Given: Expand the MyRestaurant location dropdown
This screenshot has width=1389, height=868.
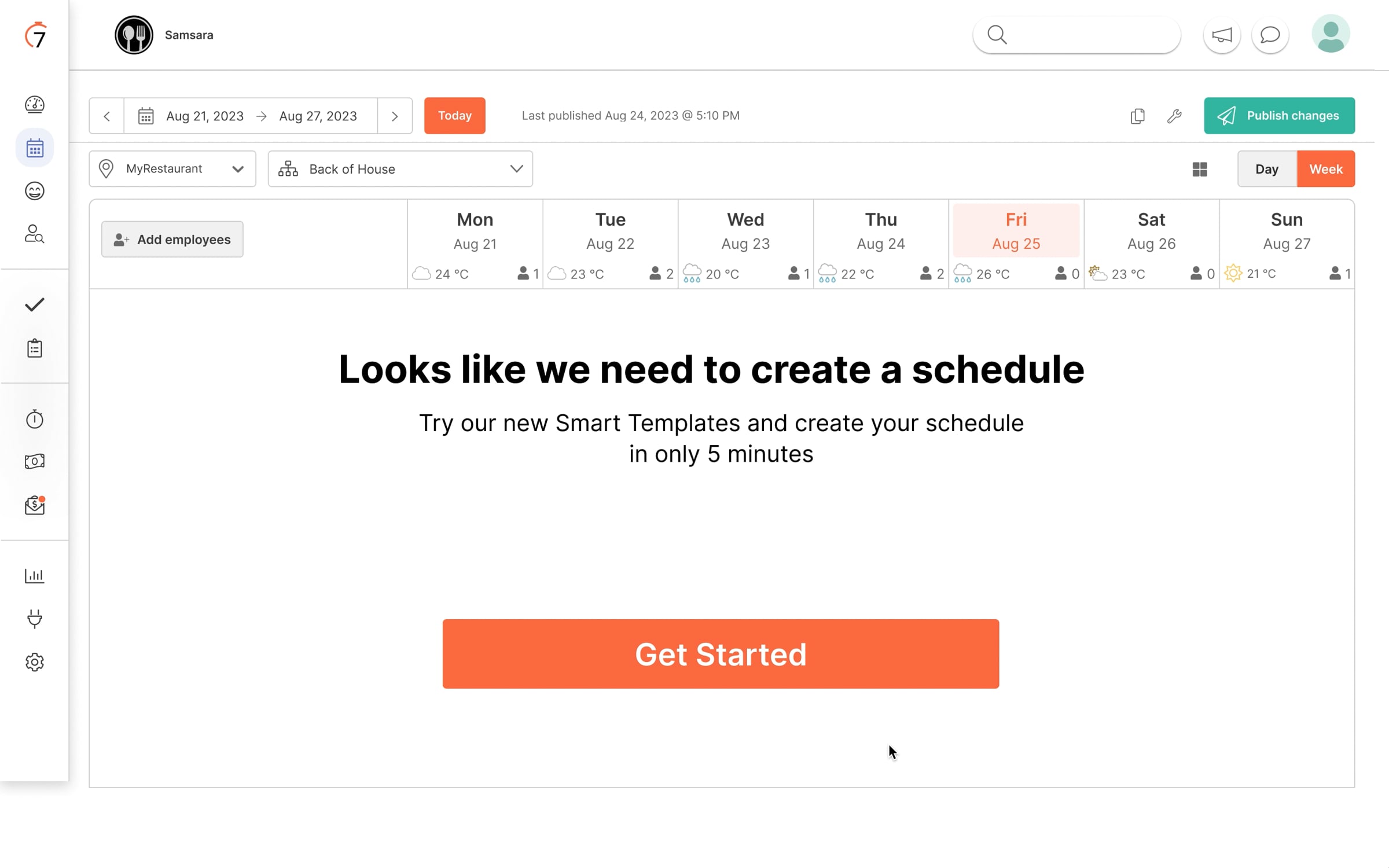Looking at the screenshot, I should (x=172, y=169).
